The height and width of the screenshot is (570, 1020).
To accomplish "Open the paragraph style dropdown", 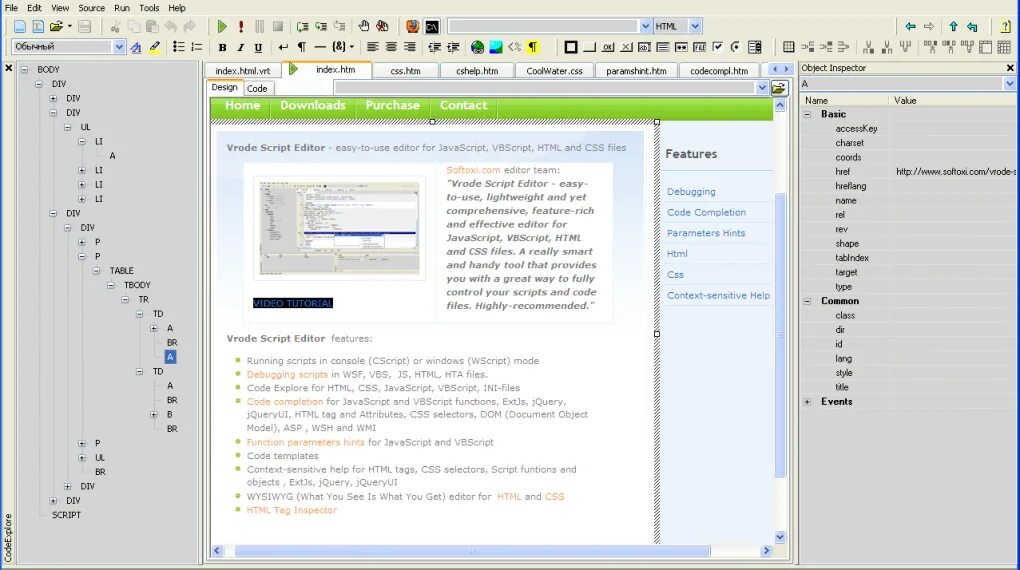I will pos(119,47).
